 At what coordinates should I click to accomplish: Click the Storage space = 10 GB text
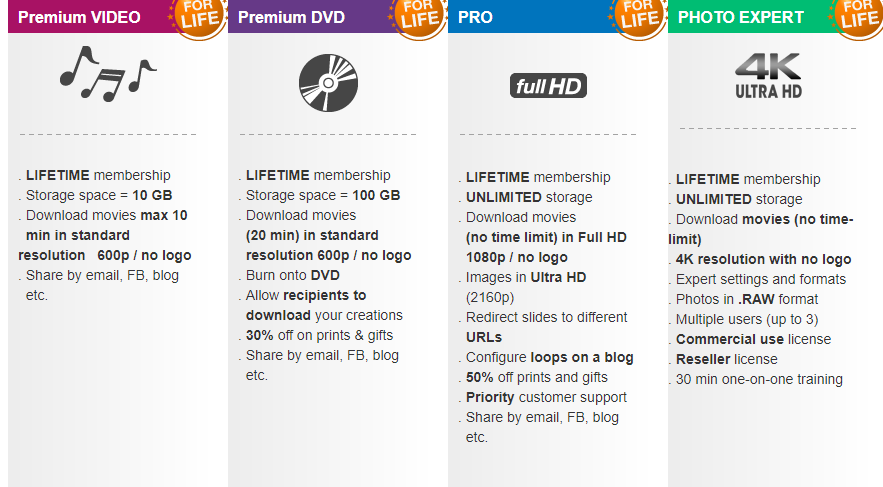coord(99,195)
